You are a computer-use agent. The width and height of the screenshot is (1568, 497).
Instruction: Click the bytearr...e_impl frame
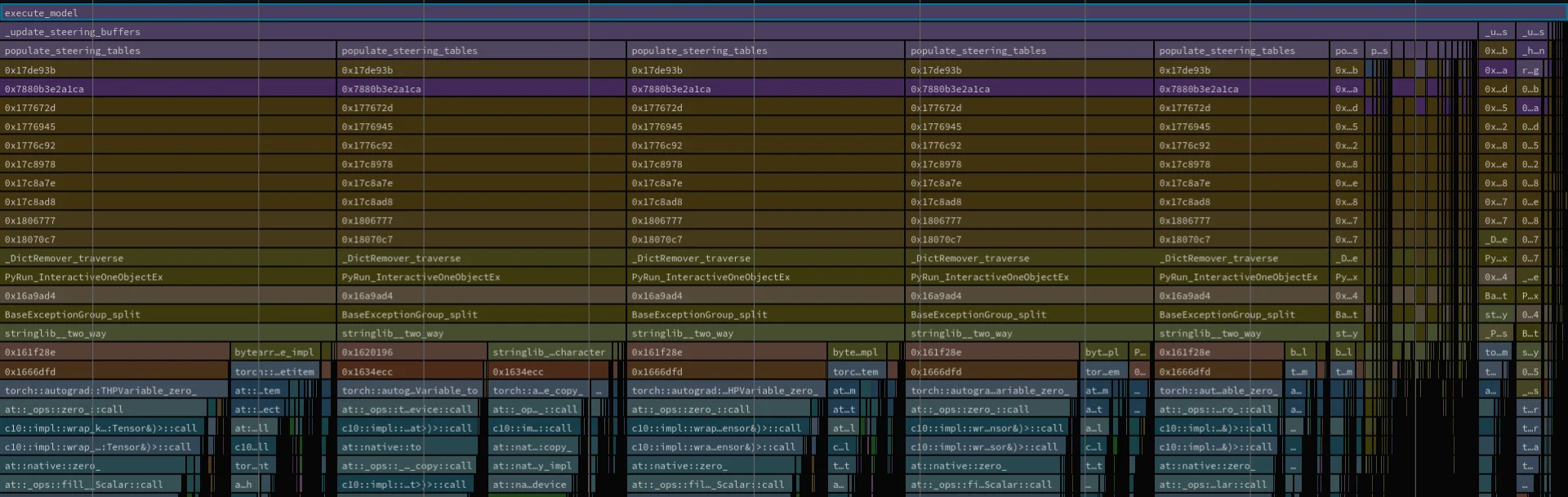(274, 353)
